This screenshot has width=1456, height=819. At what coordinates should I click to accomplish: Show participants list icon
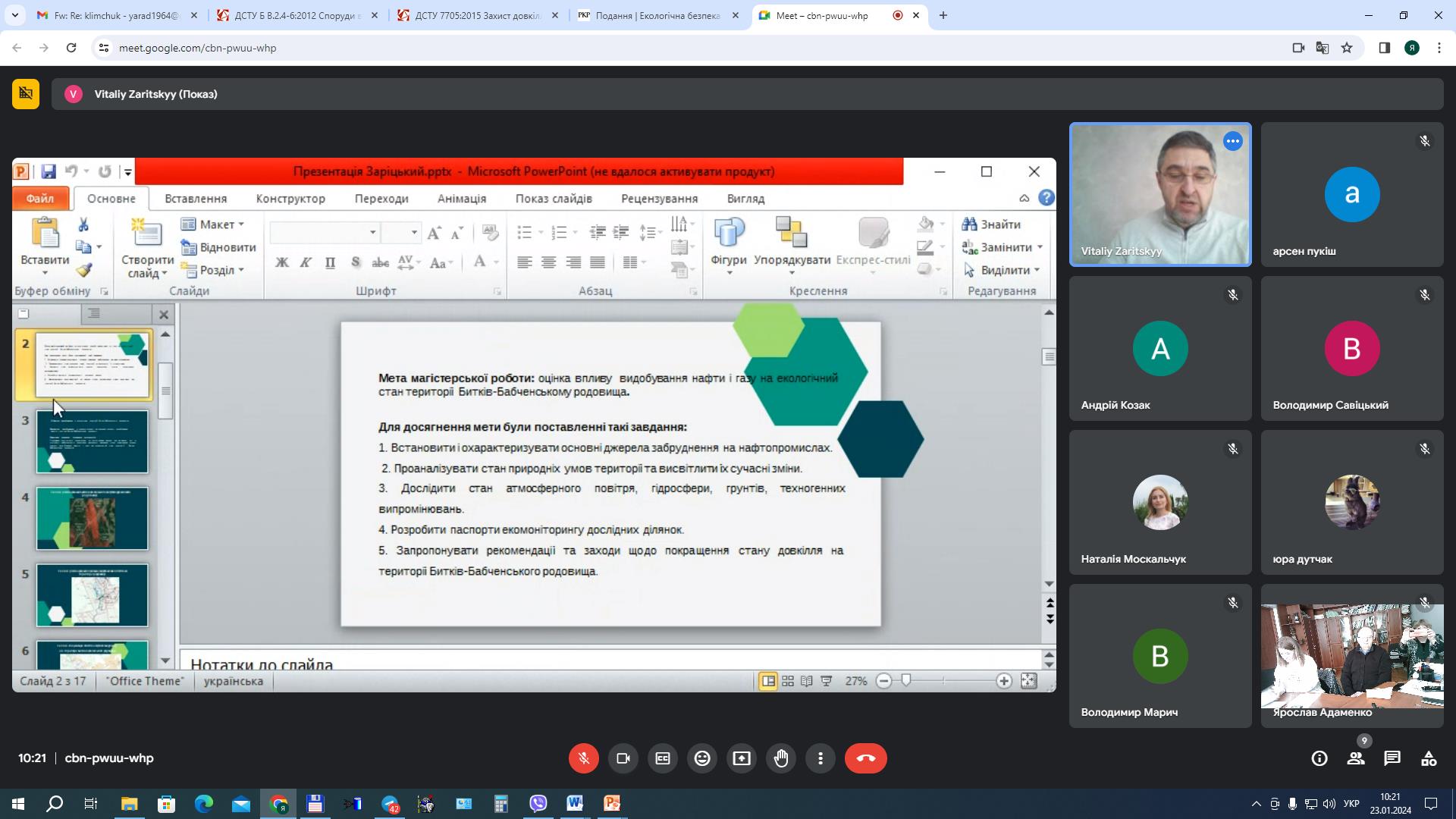pos(1356,758)
